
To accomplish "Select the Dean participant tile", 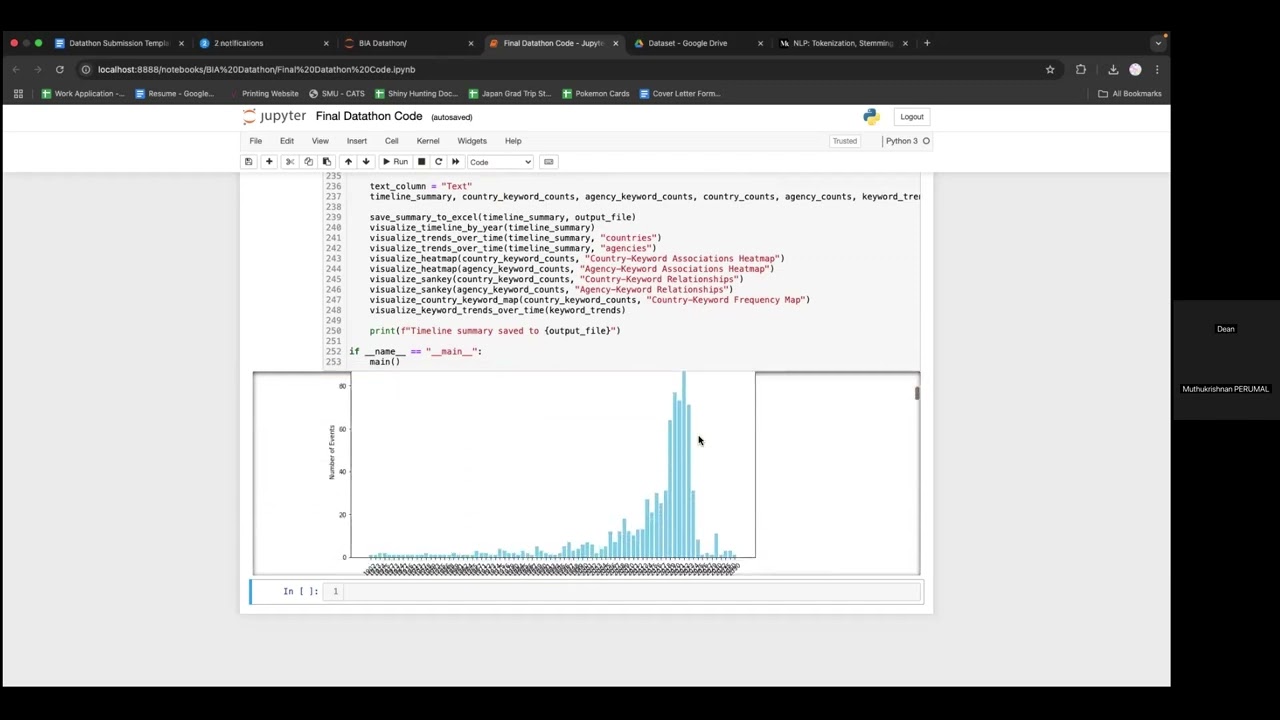I will (x=1225, y=329).
